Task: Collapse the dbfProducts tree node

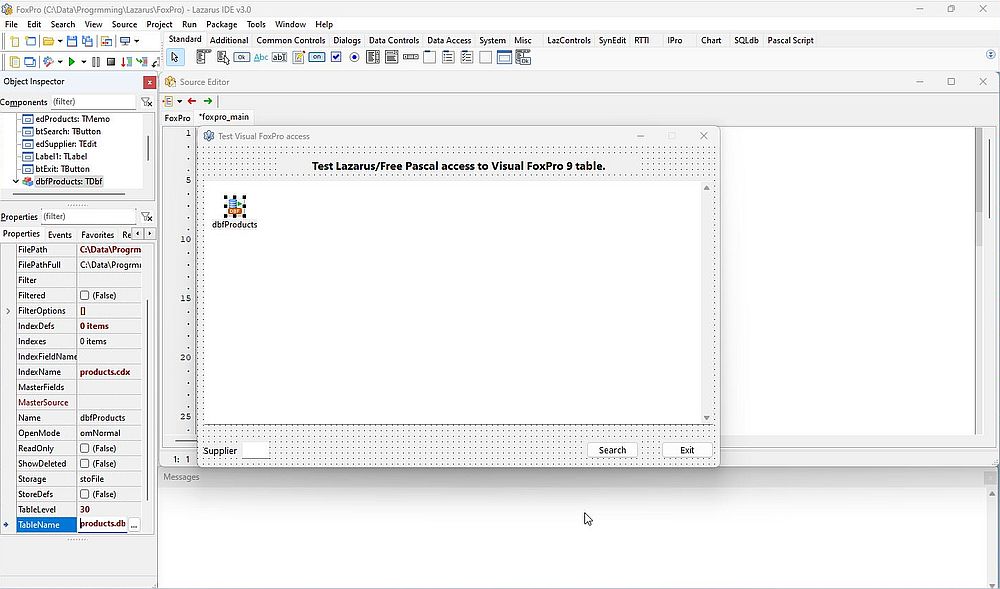Action: coord(16,182)
